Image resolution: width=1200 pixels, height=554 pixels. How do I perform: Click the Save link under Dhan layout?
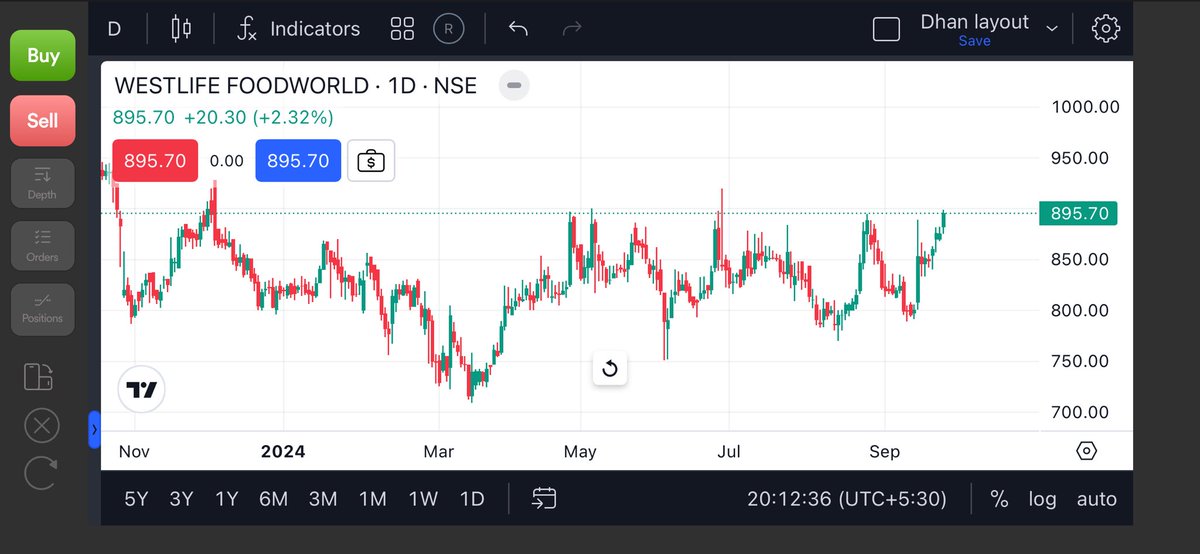coord(974,41)
